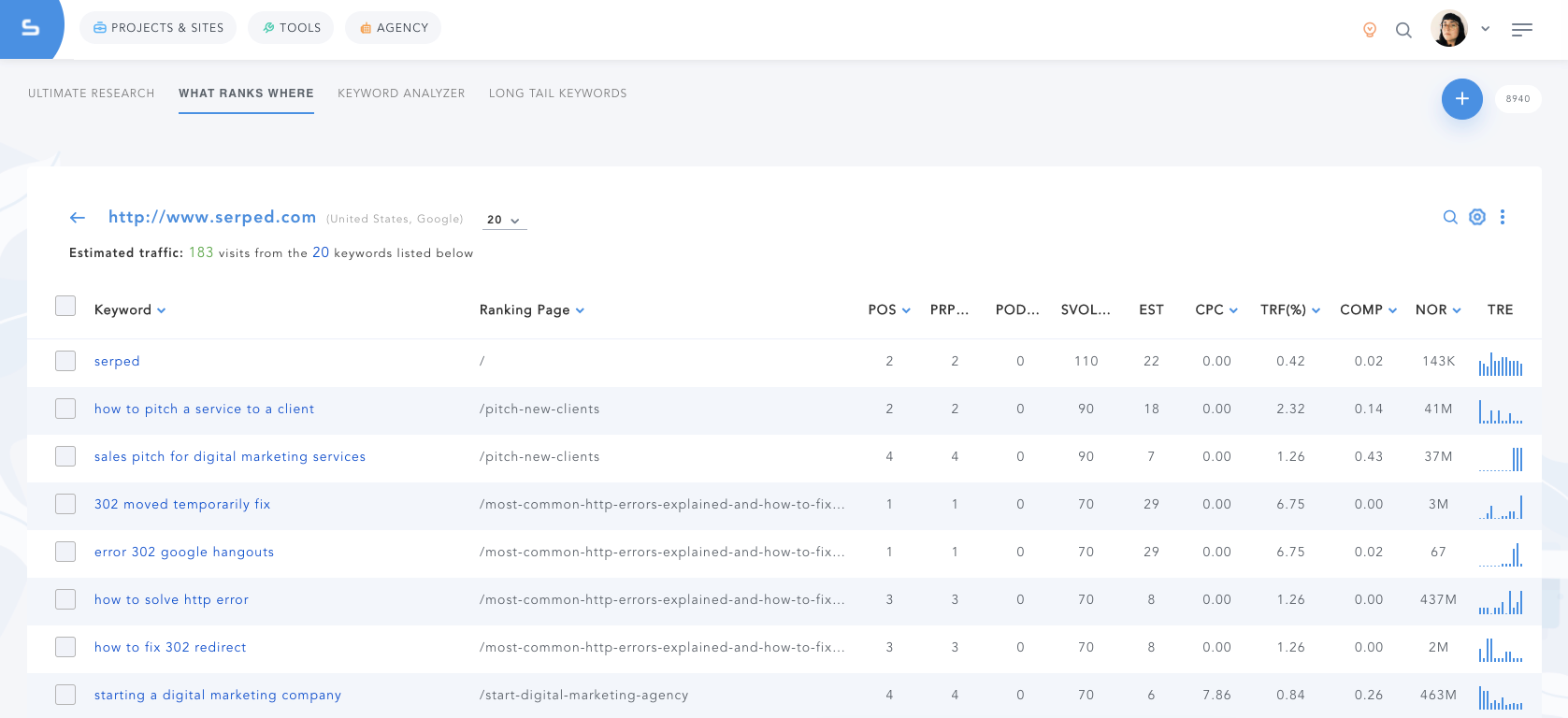
Task: Open 'starting a digital marketing company' keyword
Action: click(218, 696)
